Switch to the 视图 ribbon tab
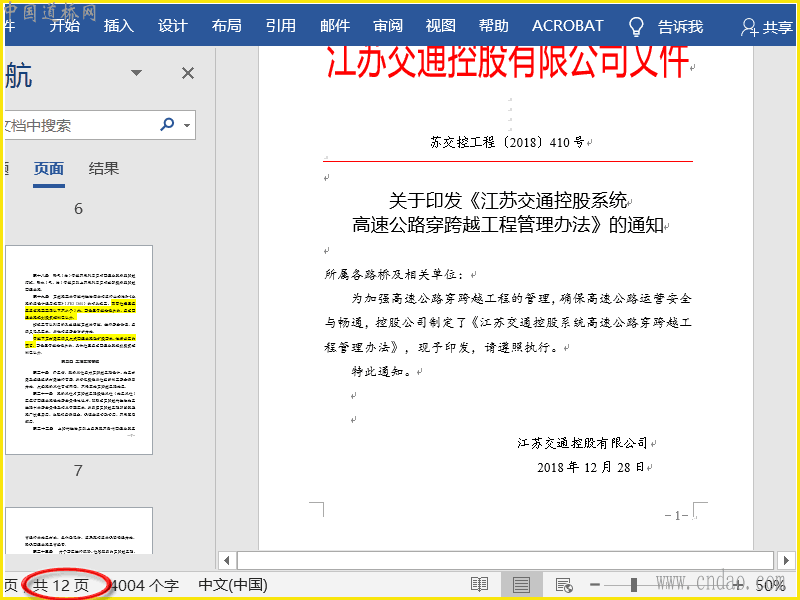 (x=441, y=26)
